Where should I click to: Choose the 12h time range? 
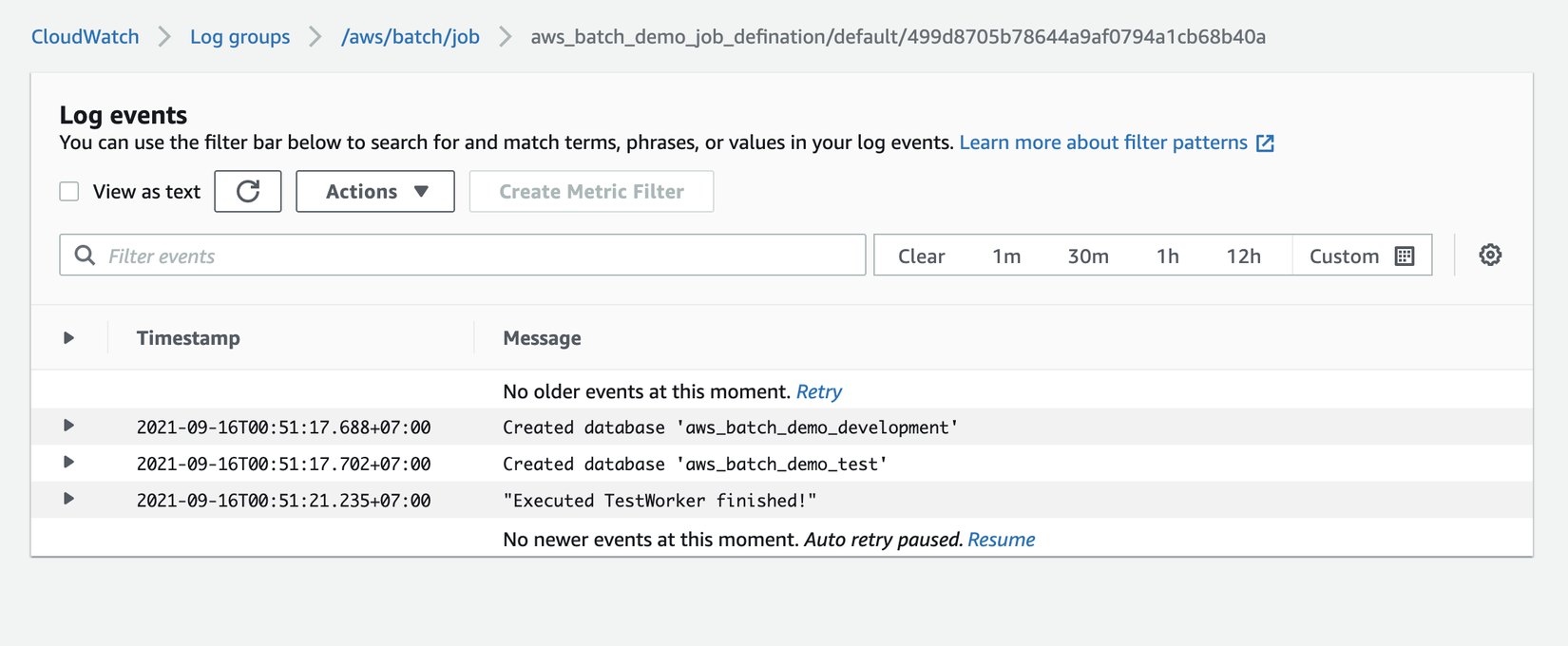pyautogui.click(x=1243, y=256)
